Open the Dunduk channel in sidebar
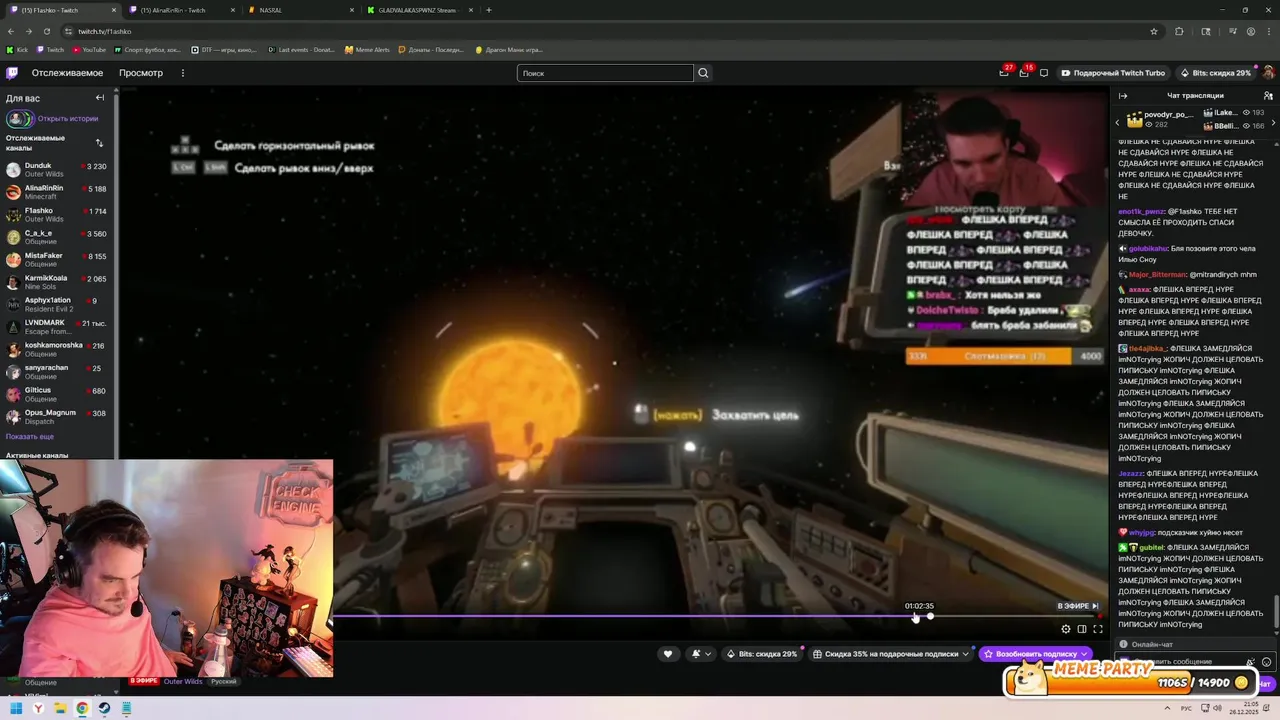The image size is (1280, 720). [56, 170]
